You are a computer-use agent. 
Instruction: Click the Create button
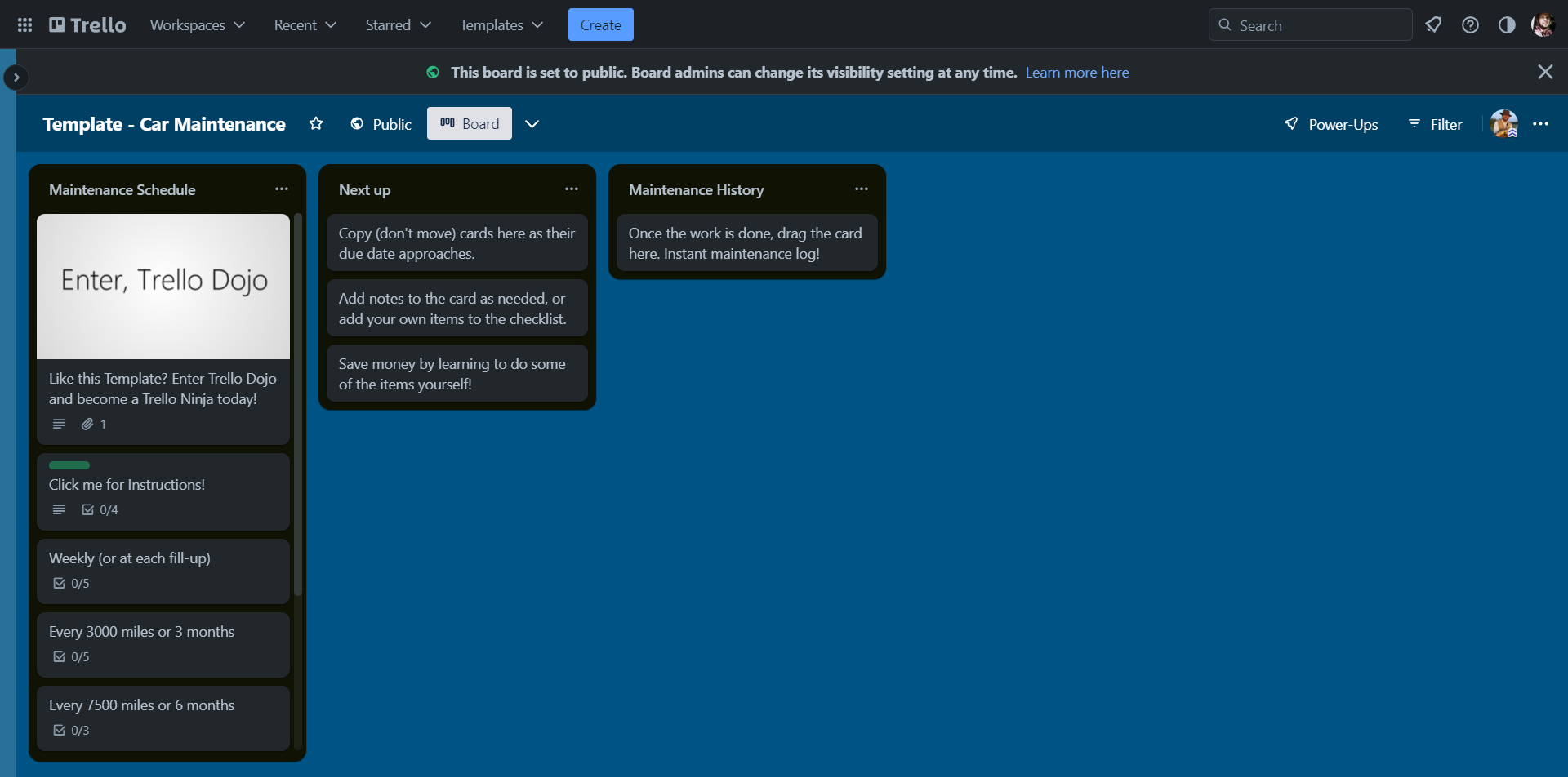click(x=600, y=25)
